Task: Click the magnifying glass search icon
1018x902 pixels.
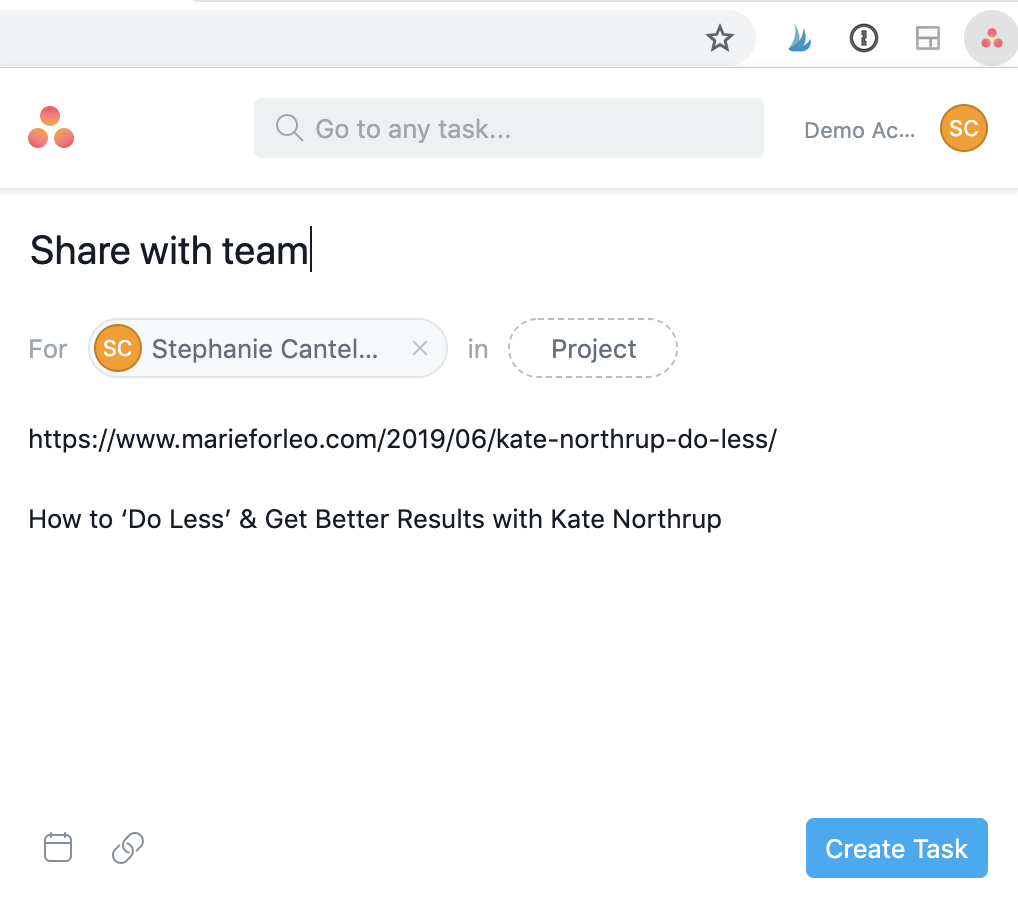Action: [289, 128]
